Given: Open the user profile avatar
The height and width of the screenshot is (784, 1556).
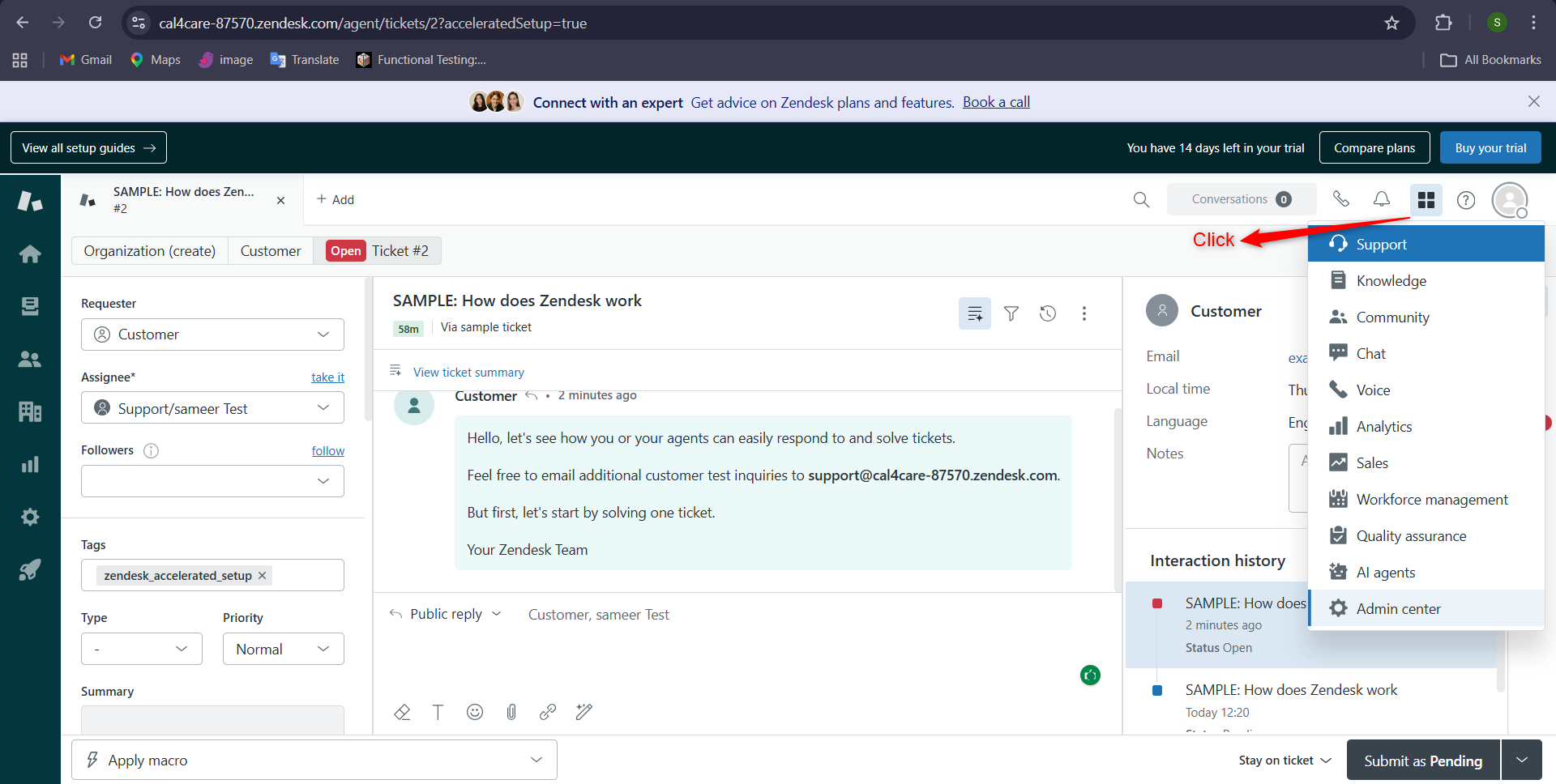Looking at the screenshot, I should [x=1510, y=200].
